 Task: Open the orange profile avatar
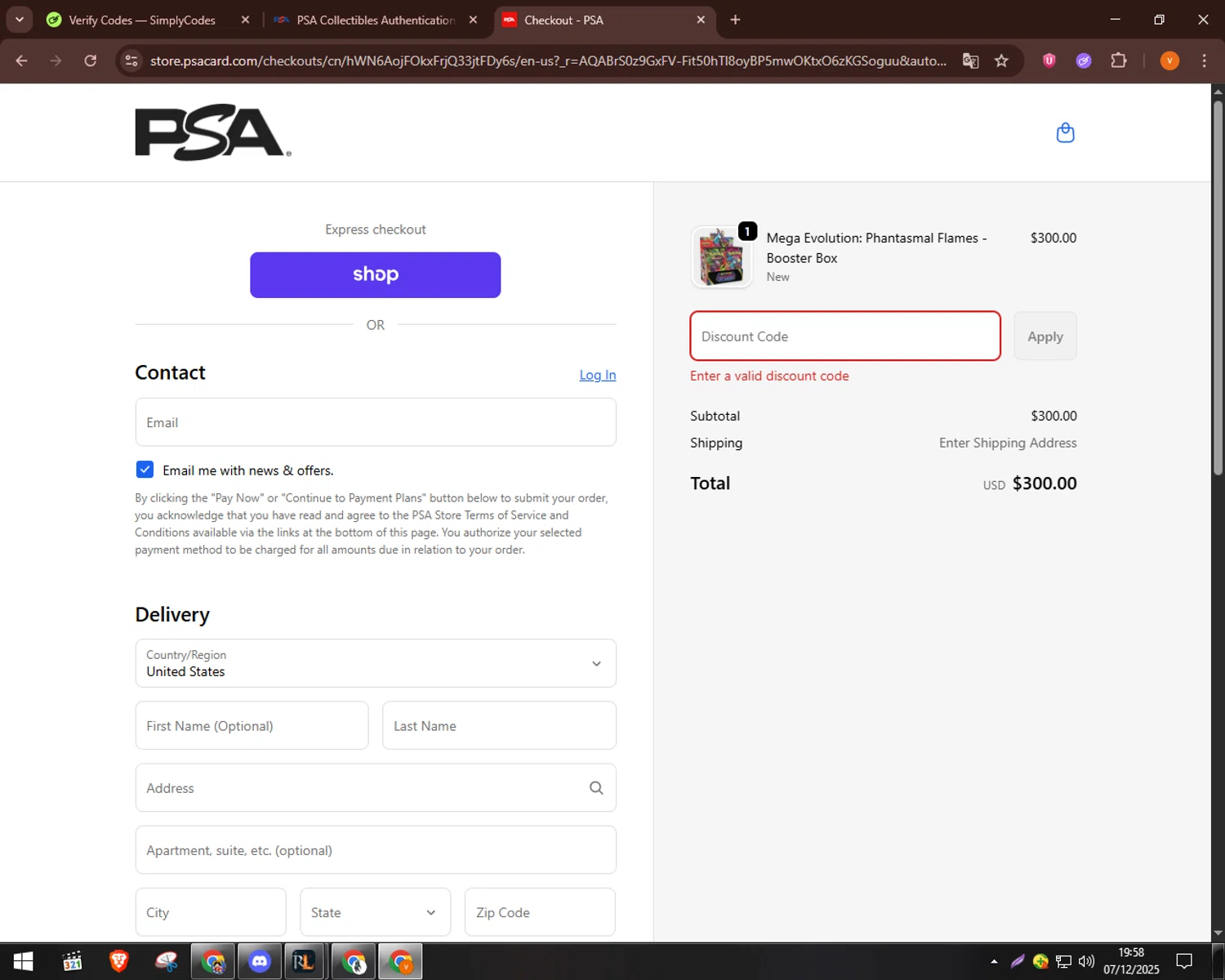(x=1169, y=60)
